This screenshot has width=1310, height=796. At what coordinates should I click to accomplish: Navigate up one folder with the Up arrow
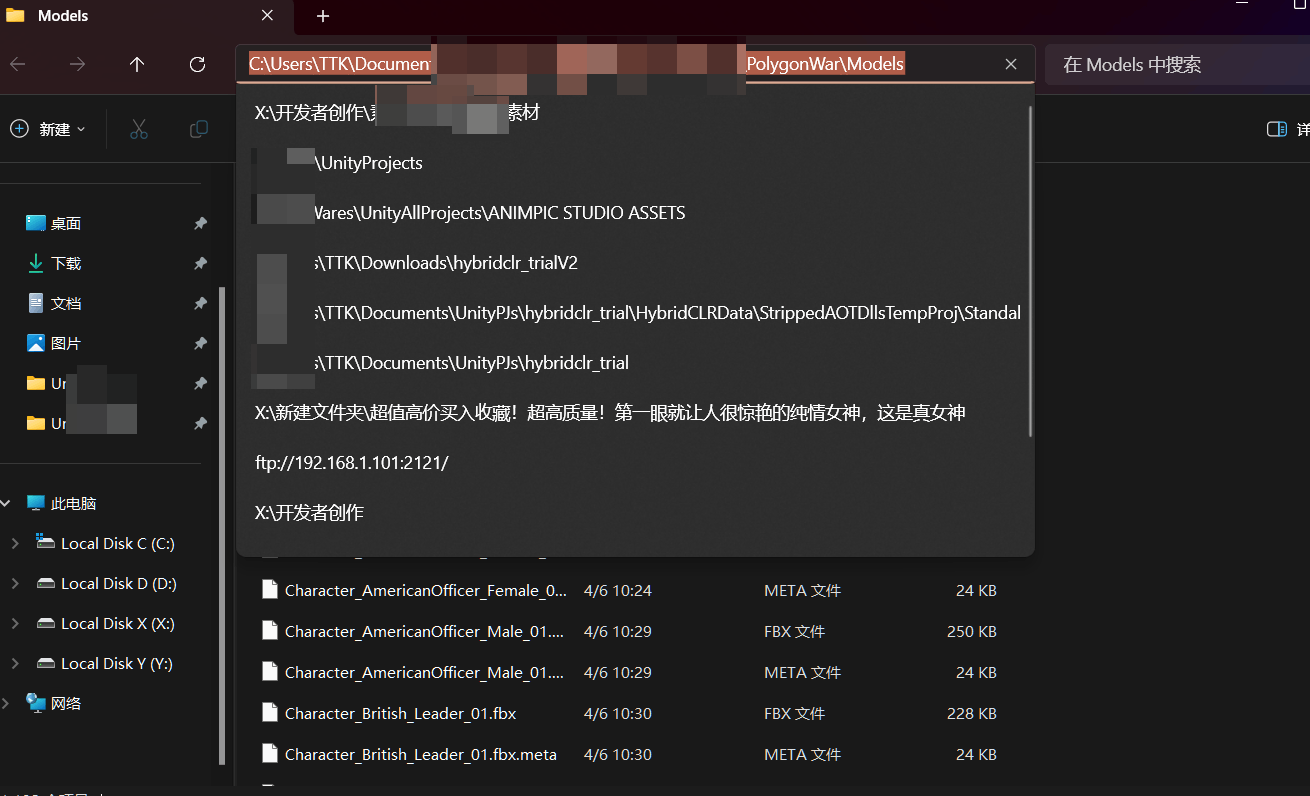coord(137,64)
